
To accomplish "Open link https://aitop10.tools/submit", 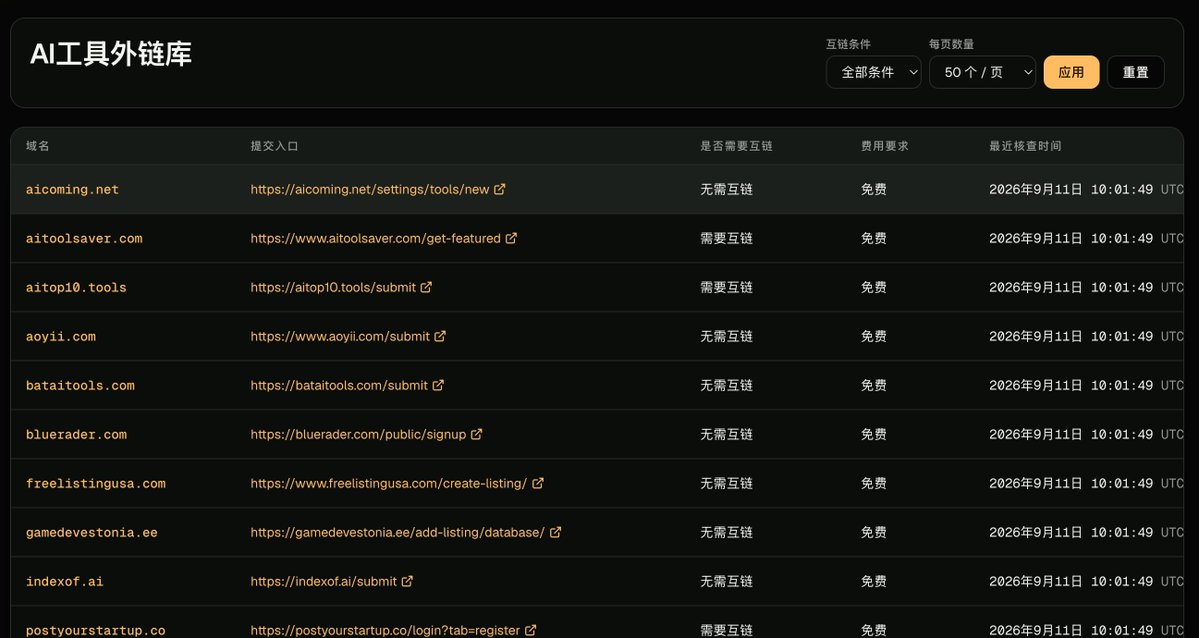I will [x=333, y=287].
